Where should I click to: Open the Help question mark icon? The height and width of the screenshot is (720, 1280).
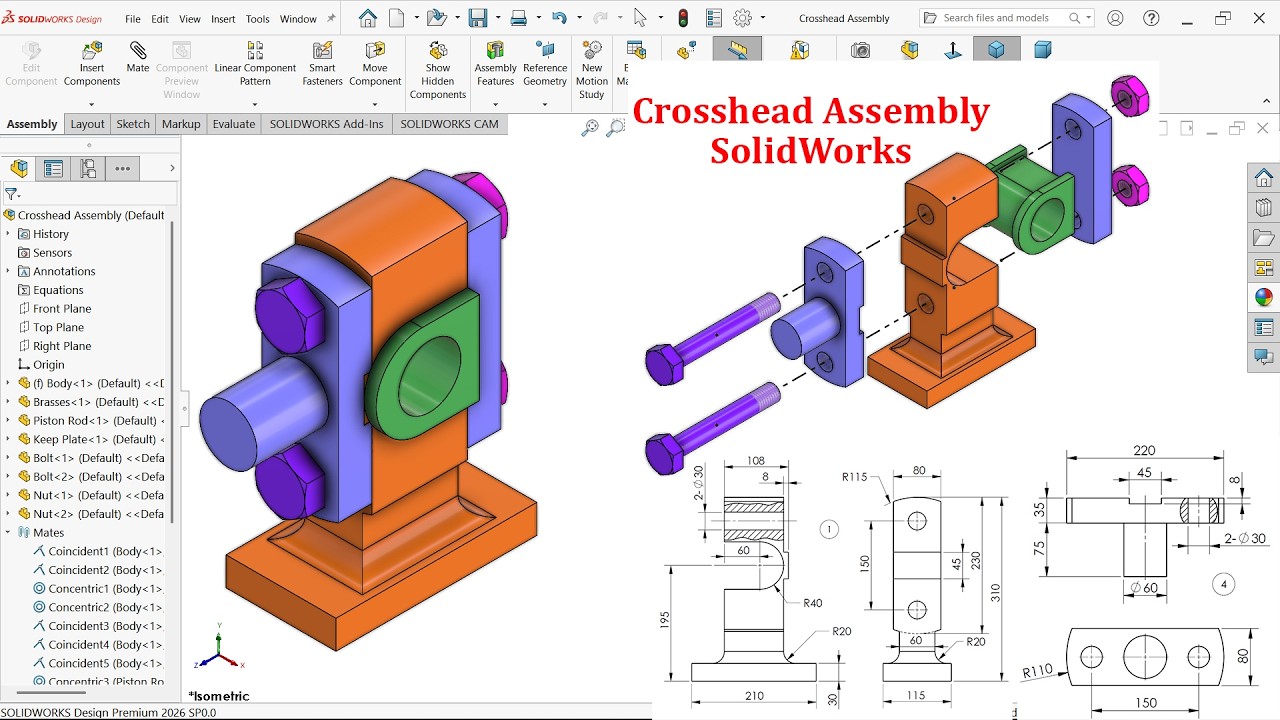click(x=1151, y=18)
